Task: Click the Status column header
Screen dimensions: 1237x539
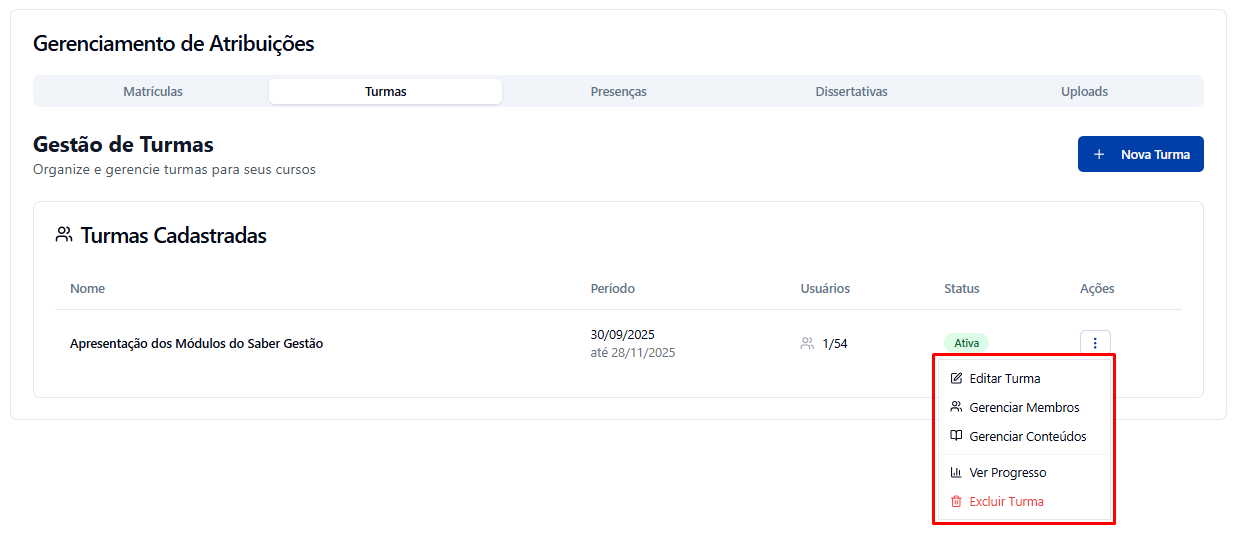Action: click(961, 288)
